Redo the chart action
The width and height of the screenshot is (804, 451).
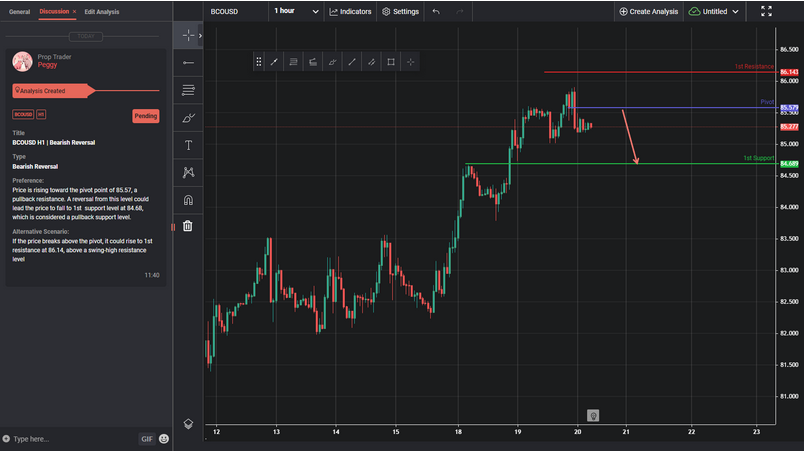(459, 11)
